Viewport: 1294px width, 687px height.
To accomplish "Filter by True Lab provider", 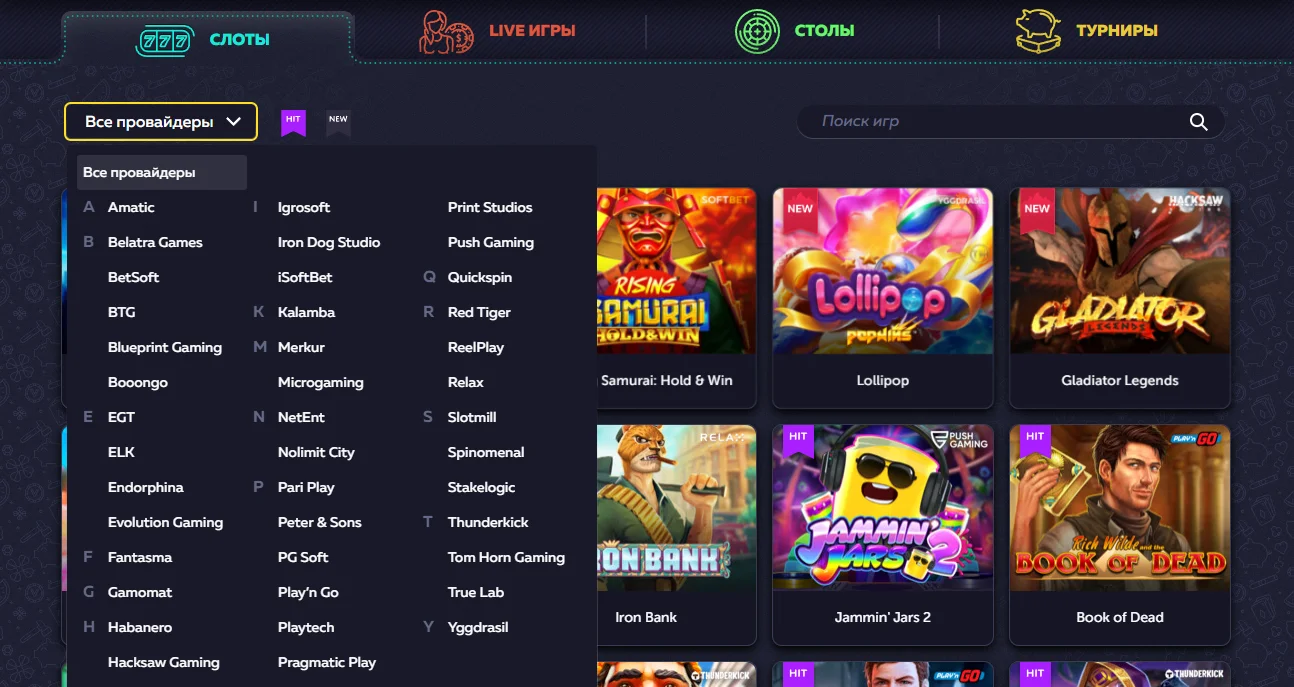I will point(476,592).
